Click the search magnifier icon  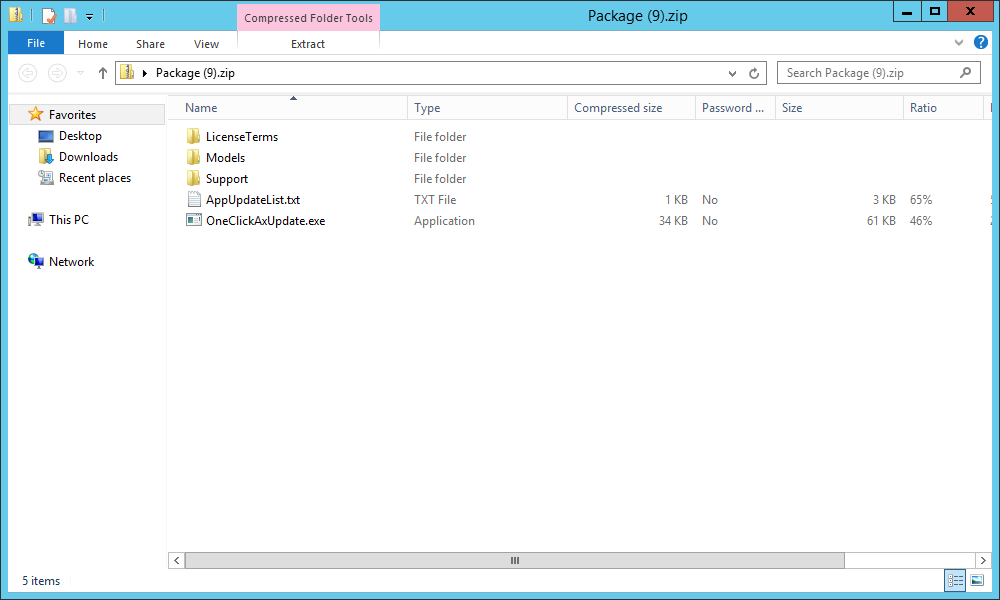coord(965,73)
